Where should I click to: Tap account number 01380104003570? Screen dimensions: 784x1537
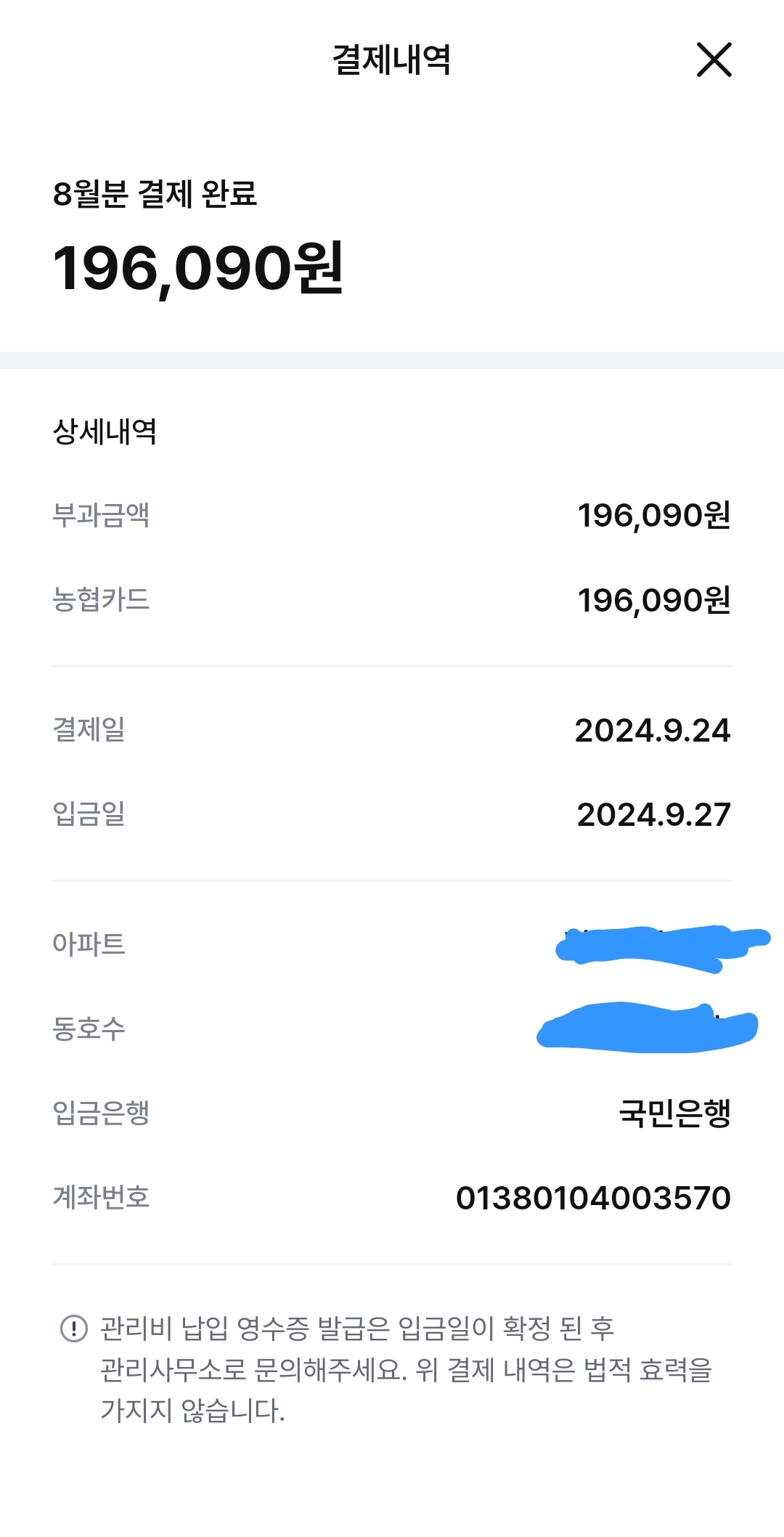[x=592, y=1198]
